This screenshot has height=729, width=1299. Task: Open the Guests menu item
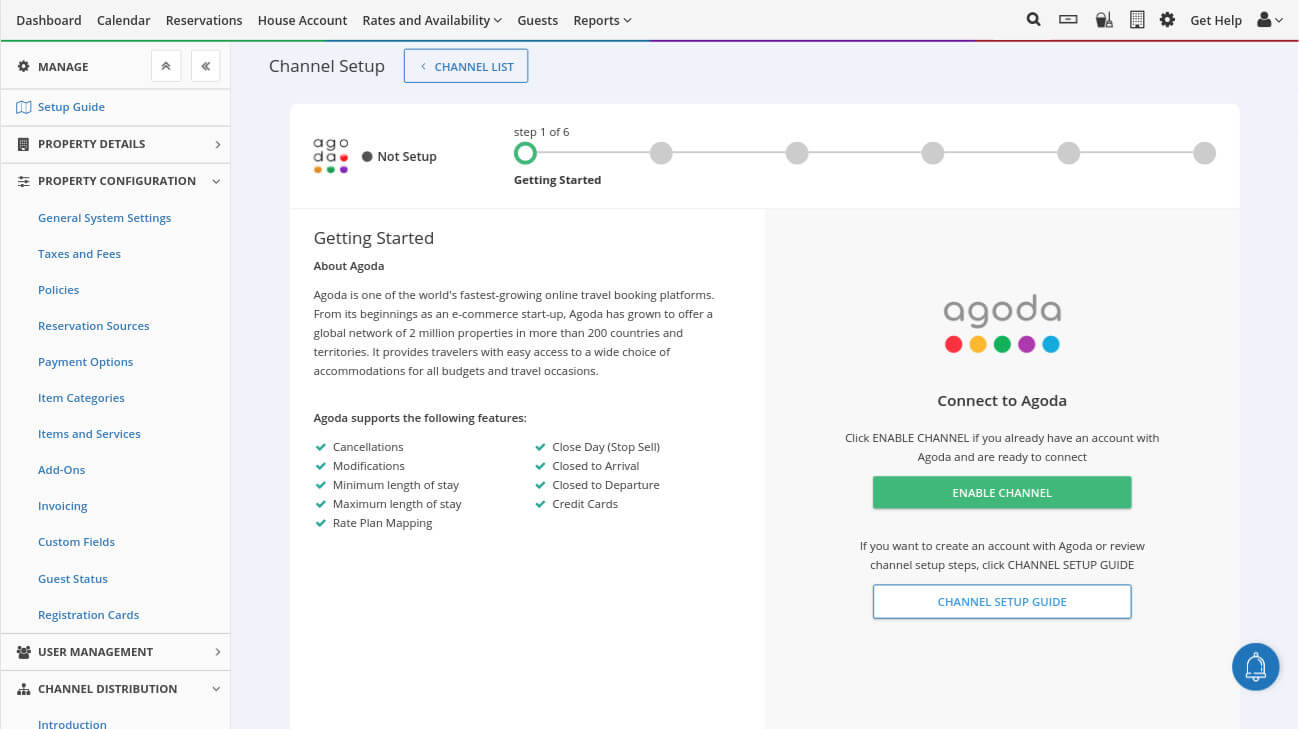pyautogui.click(x=538, y=20)
